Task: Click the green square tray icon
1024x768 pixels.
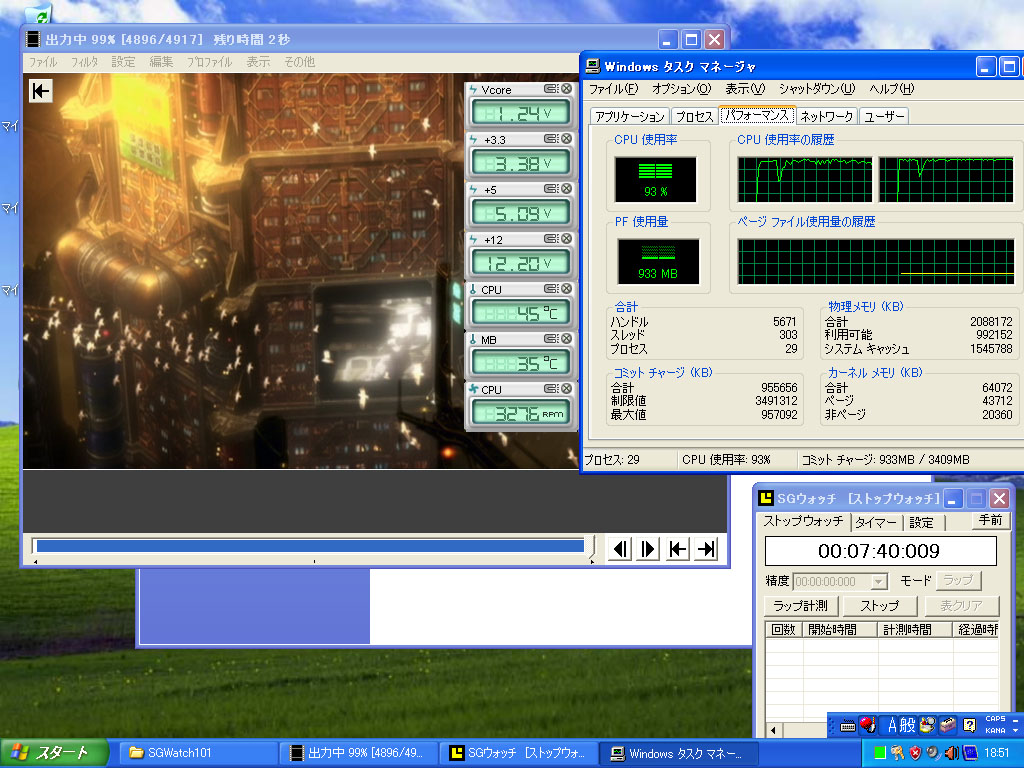Action: point(880,753)
